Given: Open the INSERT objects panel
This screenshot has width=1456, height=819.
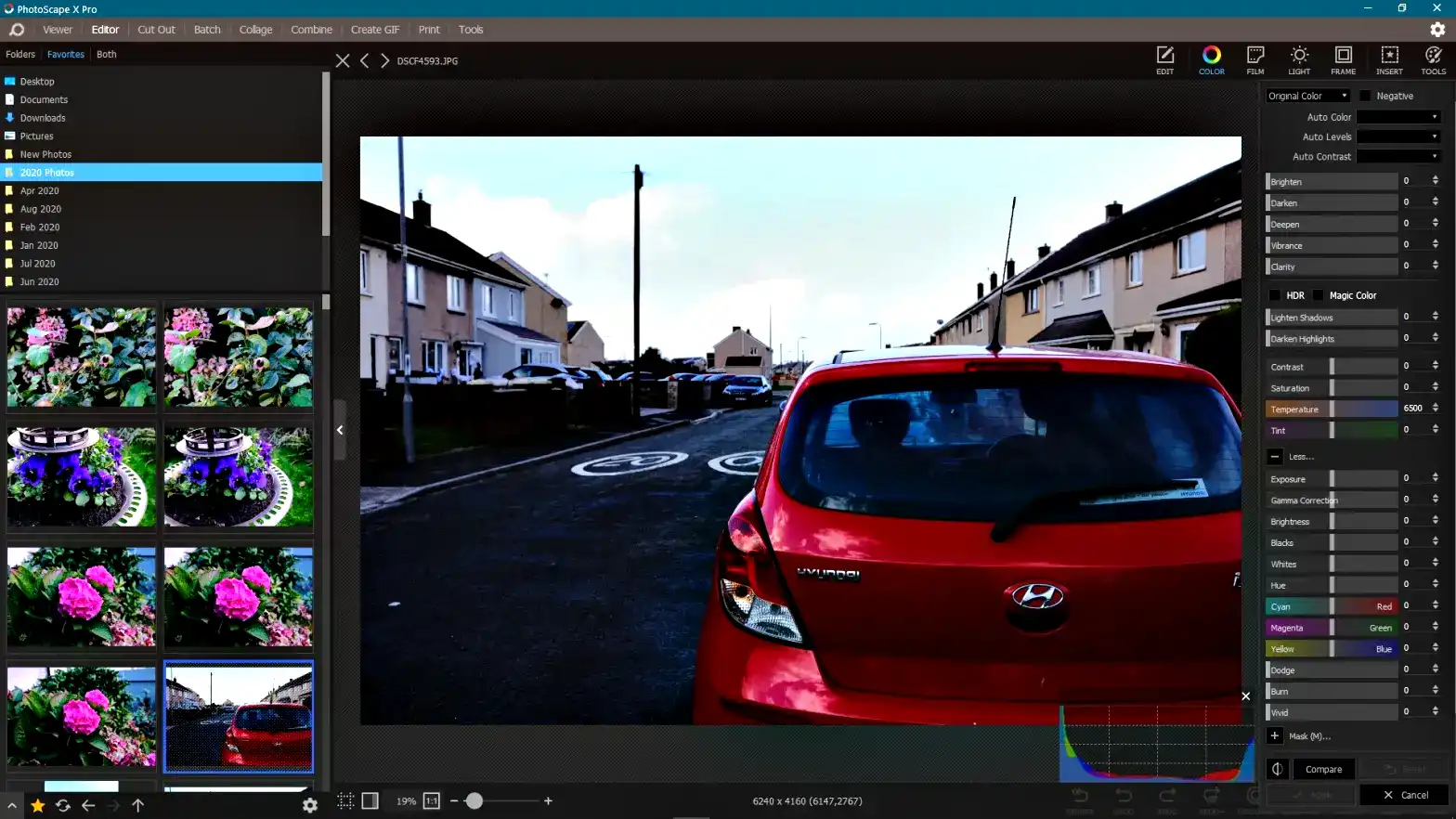Looking at the screenshot, I should pos(1389,60).
